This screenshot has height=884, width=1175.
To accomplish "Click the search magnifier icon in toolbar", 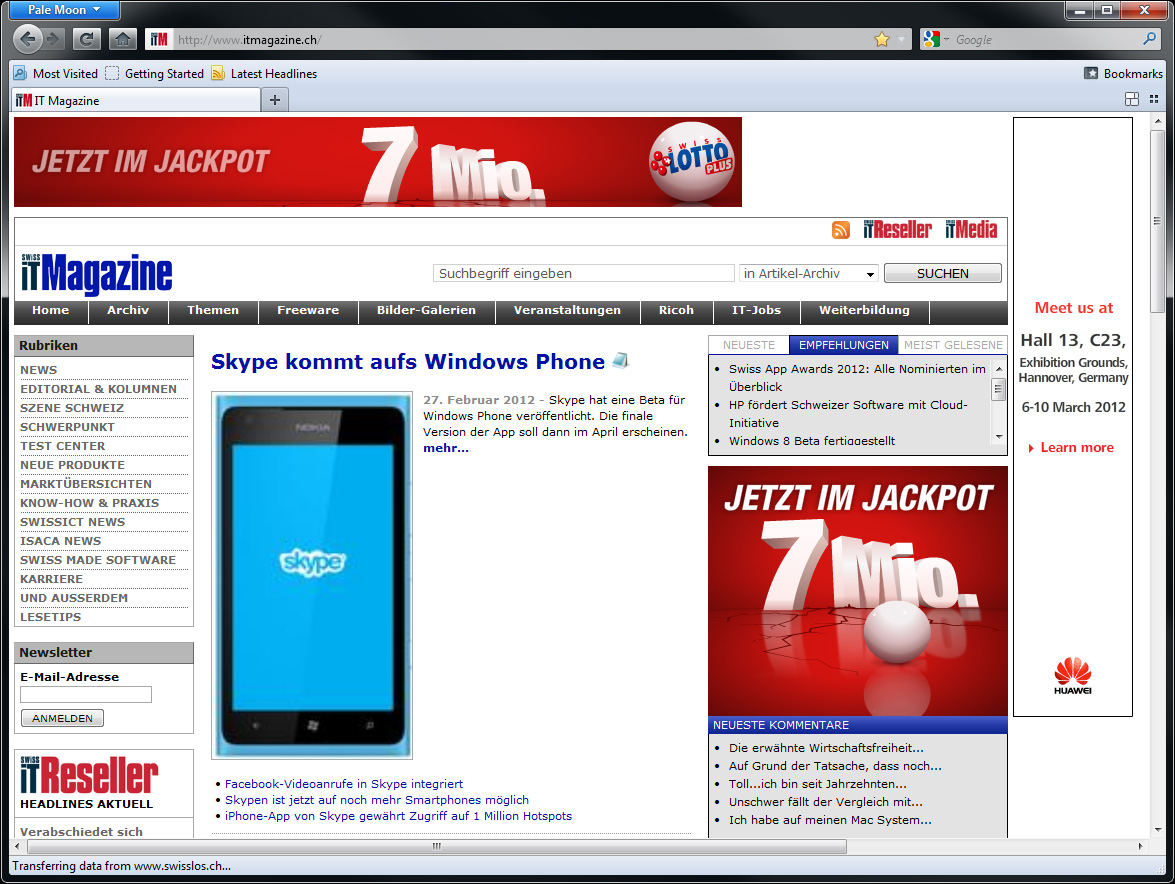I will 1150,39.
